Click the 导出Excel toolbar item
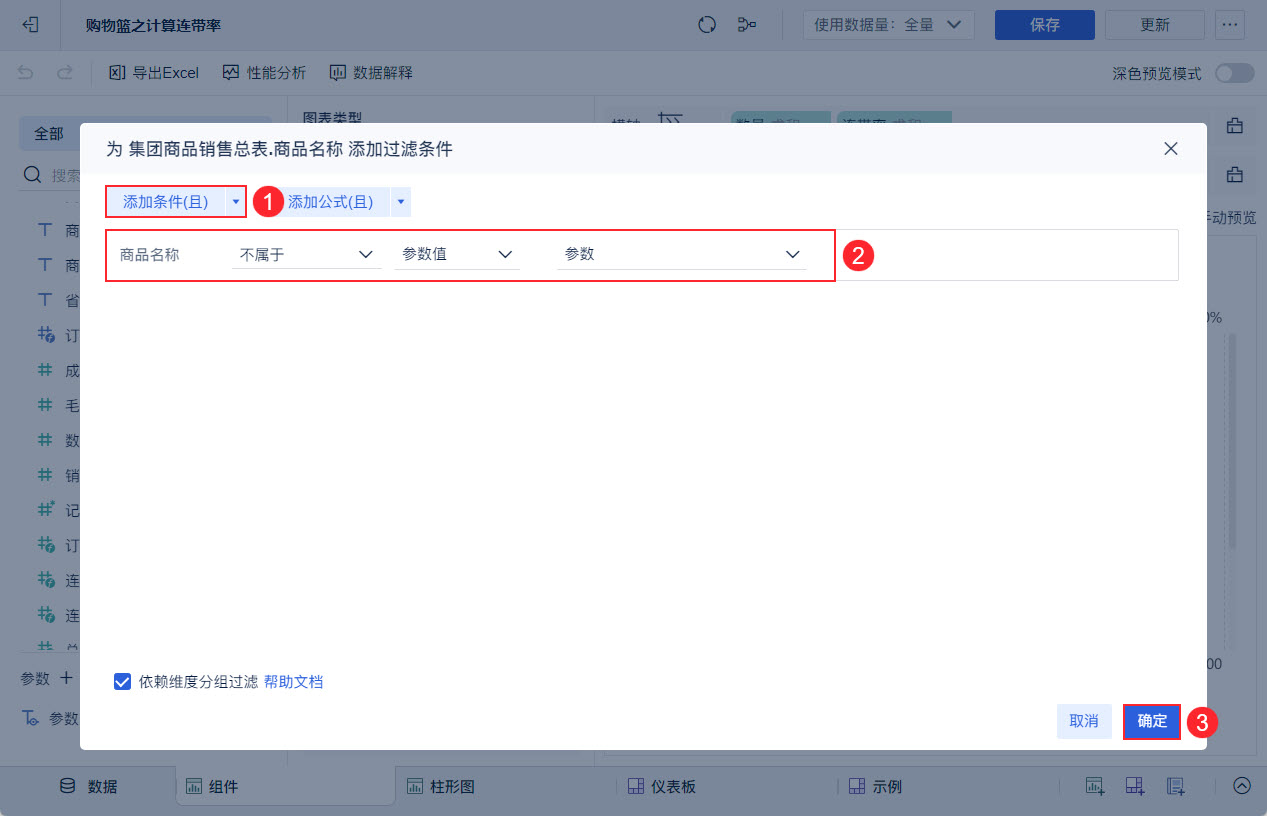 click(154, 73)
